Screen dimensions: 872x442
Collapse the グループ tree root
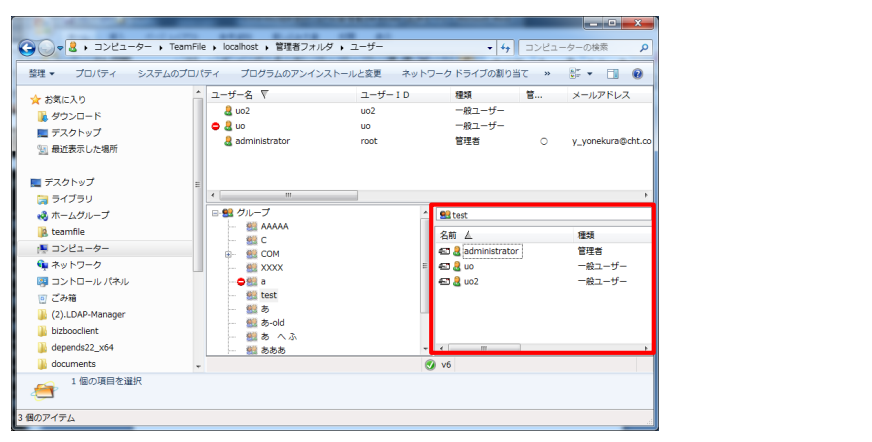click(x=215, y=213)
